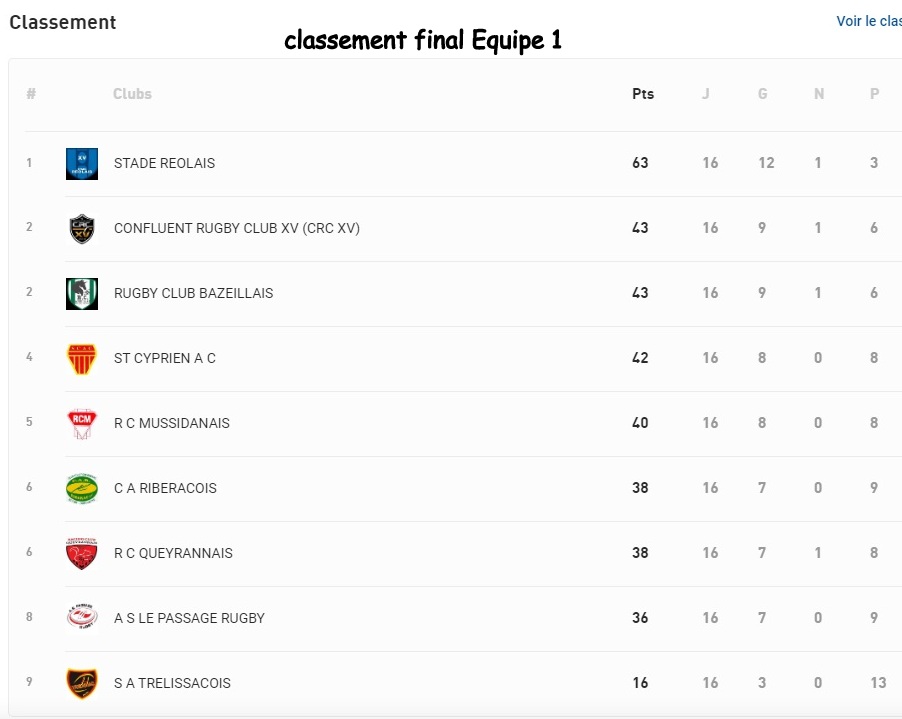Select the J column header
This screenshot has height=719, width=902.
tap(705, 94)
